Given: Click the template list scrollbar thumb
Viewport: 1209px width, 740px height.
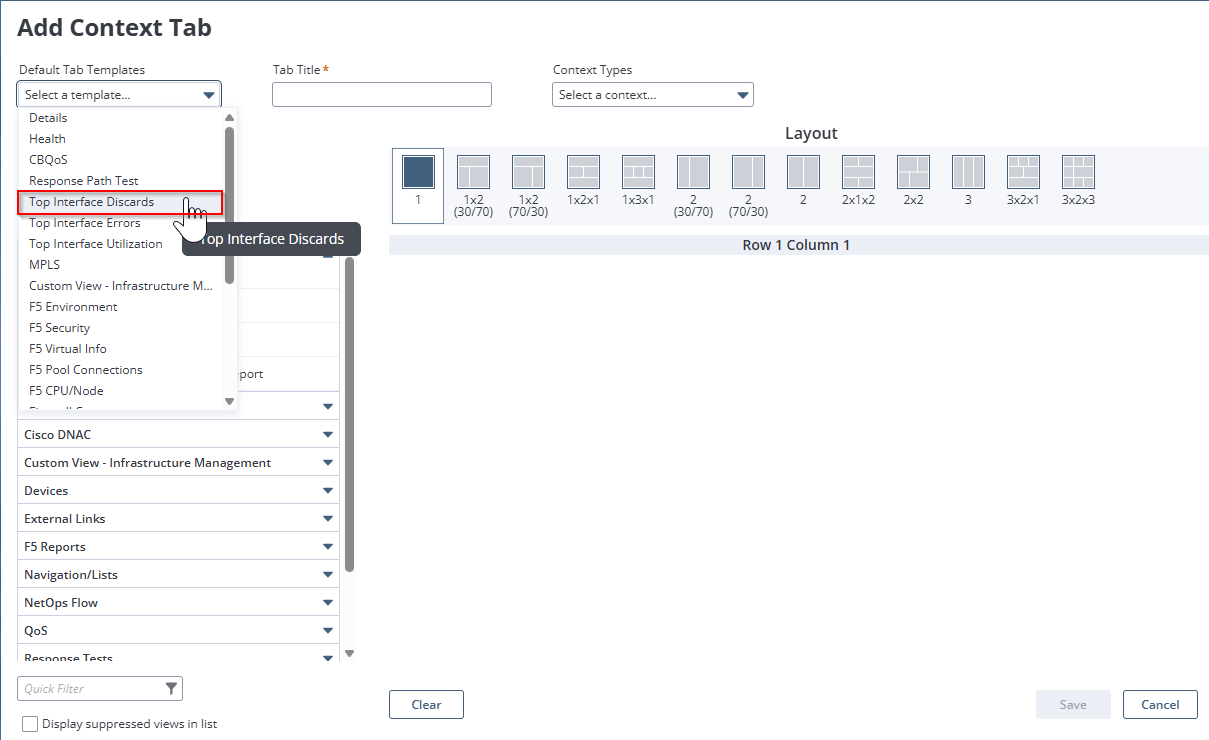Looking at the screenshot, I should pyautogui.click(x=230, y=200).
